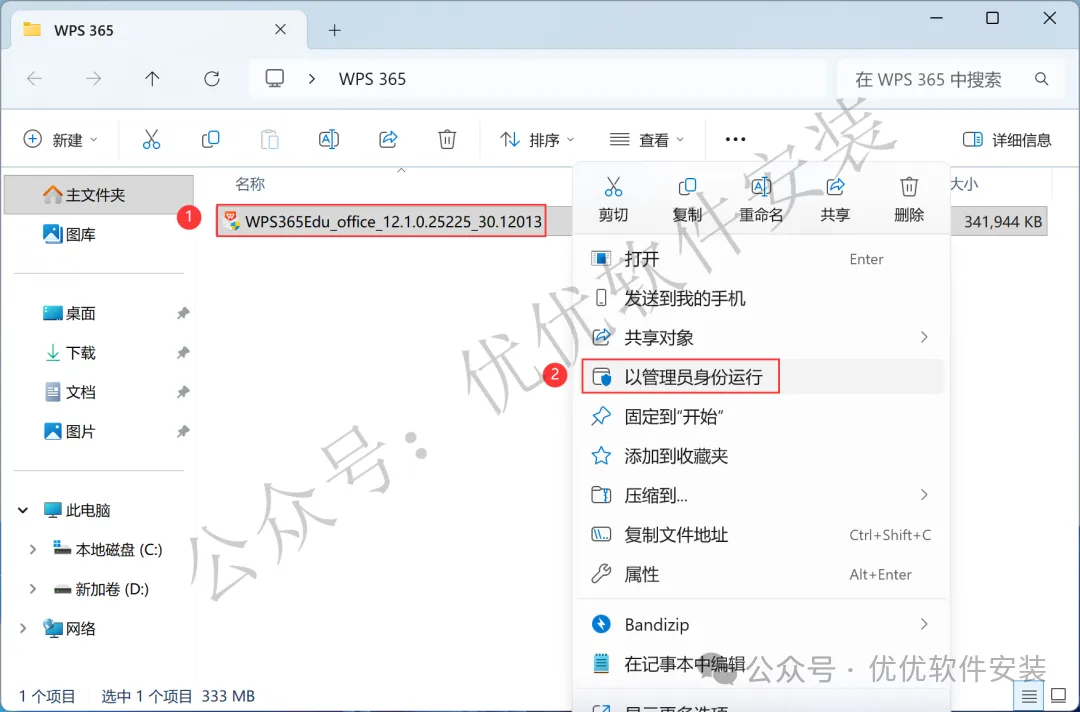Open the 查看 view dropdown

647,140
